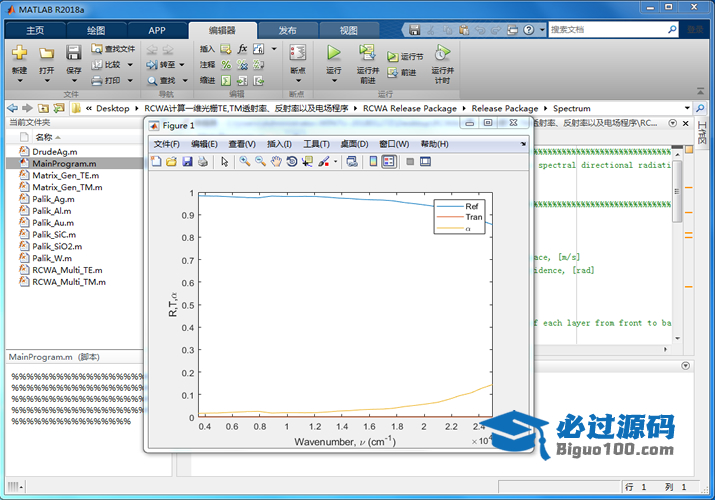The width and height of the screenshot is (715, 500).
Task: Save the figure using the floppy disk icon
Action: 187,161
